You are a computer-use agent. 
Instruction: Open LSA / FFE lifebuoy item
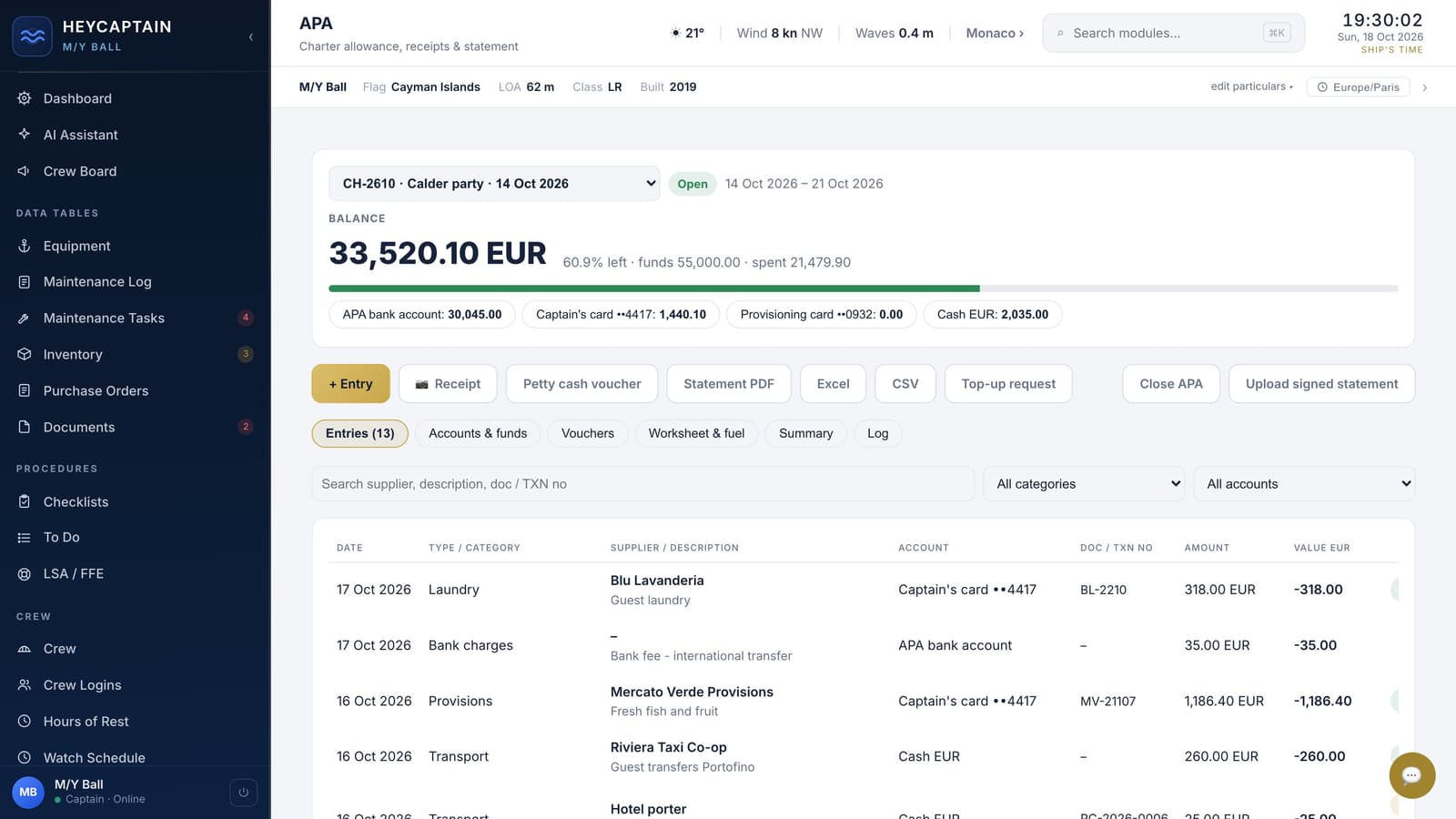135,574
